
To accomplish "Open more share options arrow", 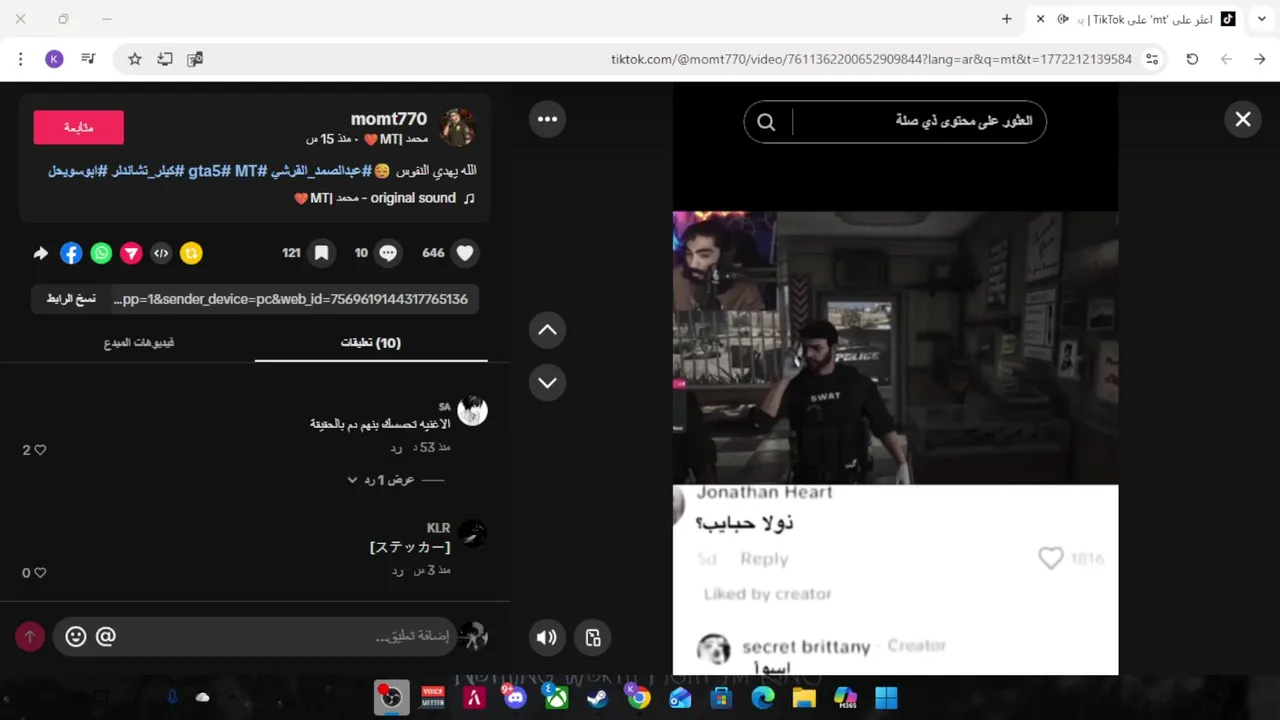I will pos(41,253).
